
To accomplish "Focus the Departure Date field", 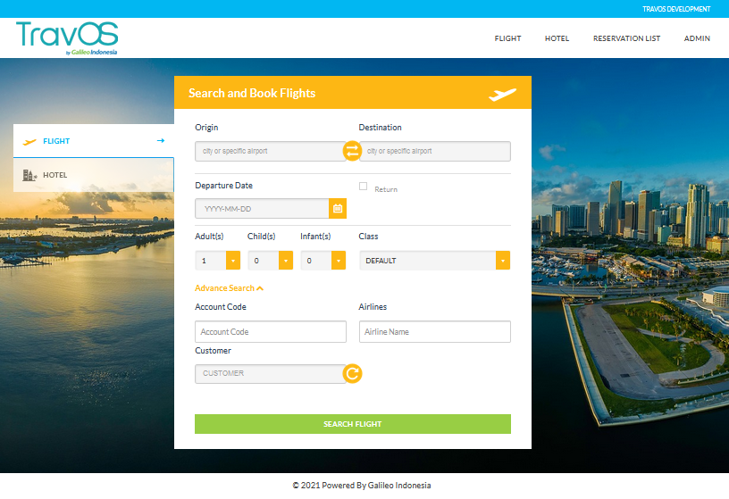I will (262, 209).
